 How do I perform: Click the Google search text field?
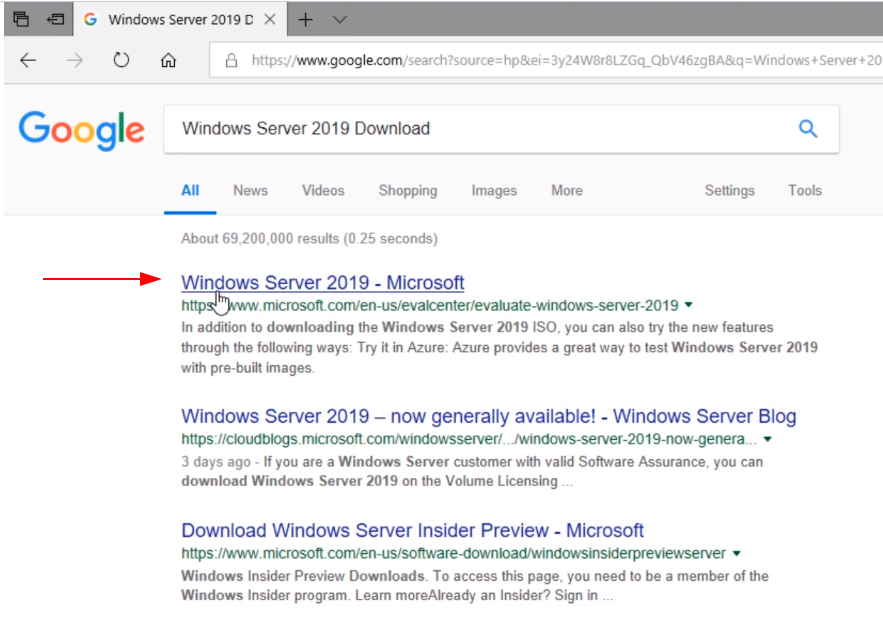[x=470, y=129]
